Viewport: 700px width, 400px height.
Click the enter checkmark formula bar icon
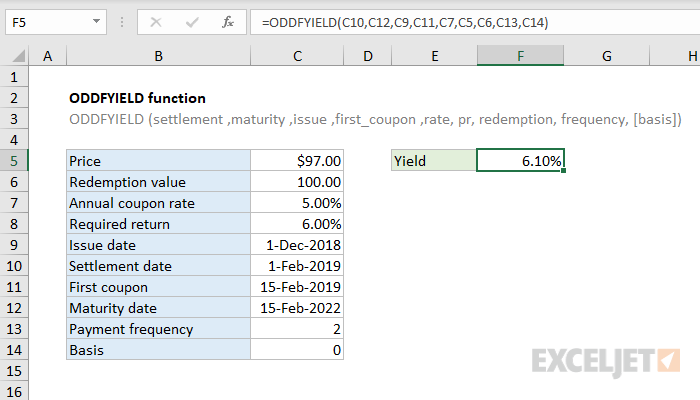coord(192,22)
